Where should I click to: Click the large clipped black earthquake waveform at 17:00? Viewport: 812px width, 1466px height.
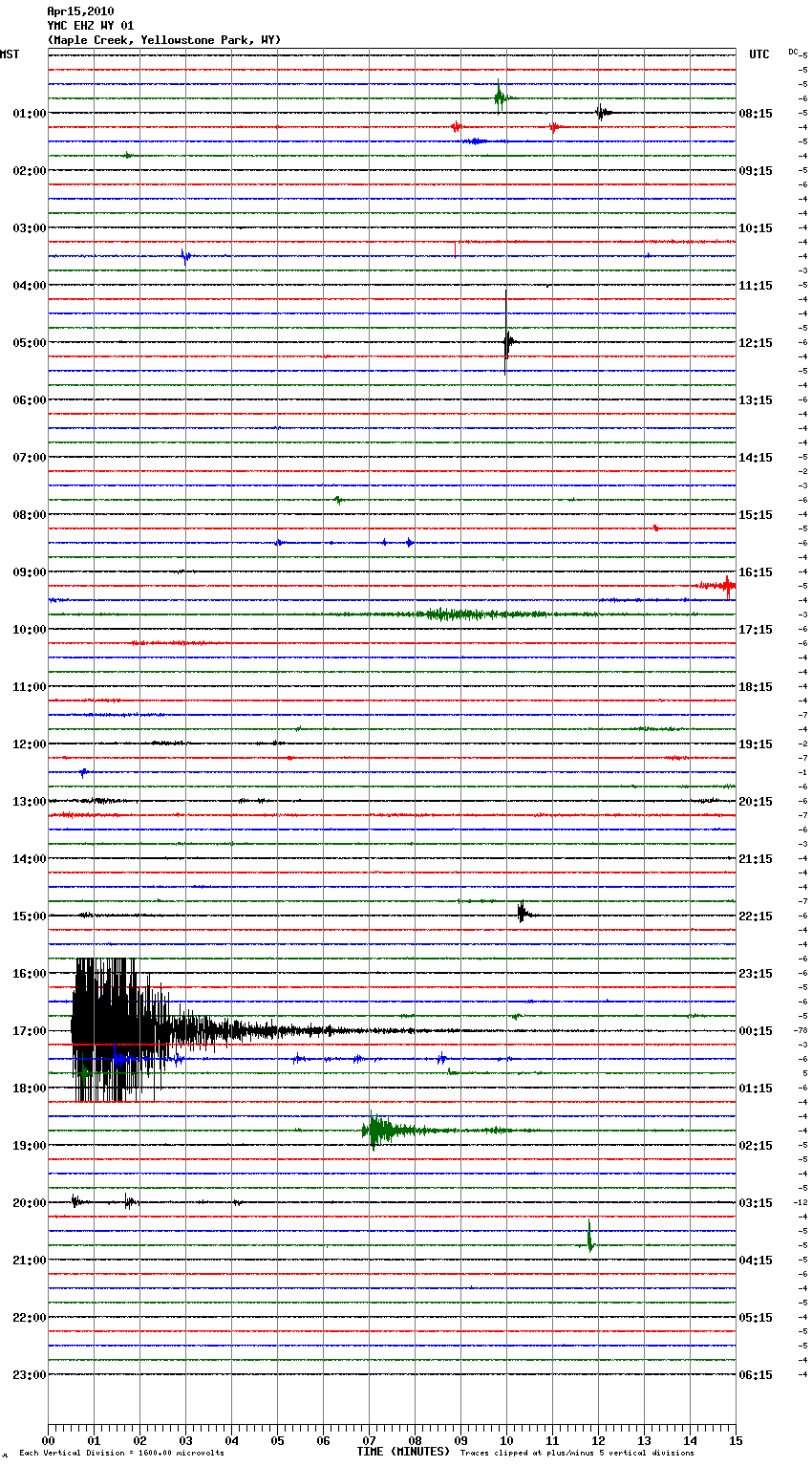119,1030
